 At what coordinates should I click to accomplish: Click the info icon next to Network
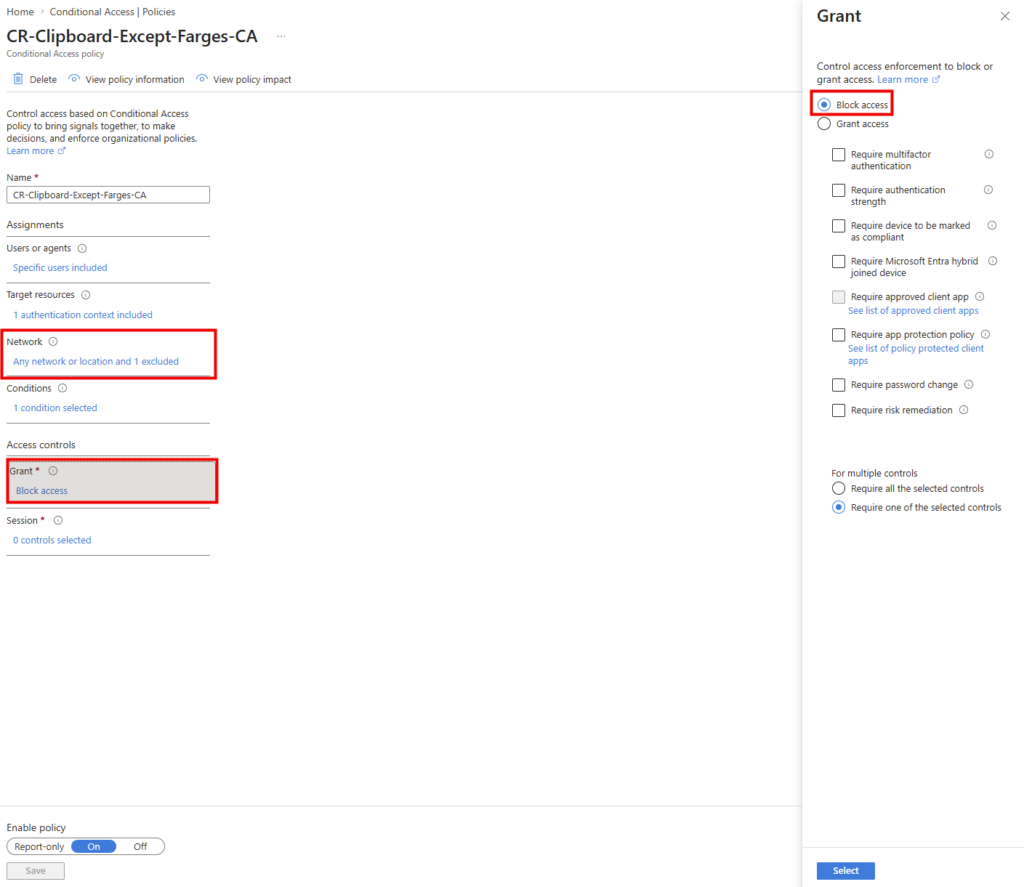click(x=53, y=342)
